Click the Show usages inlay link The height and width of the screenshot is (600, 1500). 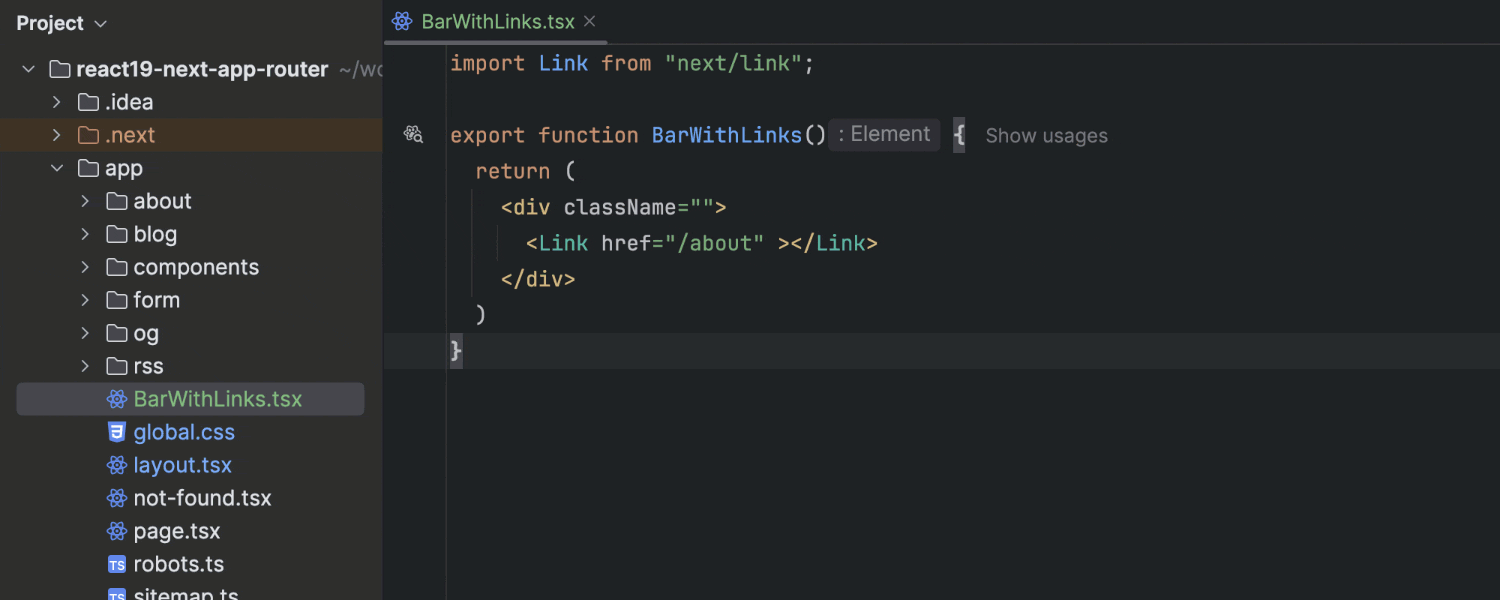pyautogui.click(x=1046, y=136)
